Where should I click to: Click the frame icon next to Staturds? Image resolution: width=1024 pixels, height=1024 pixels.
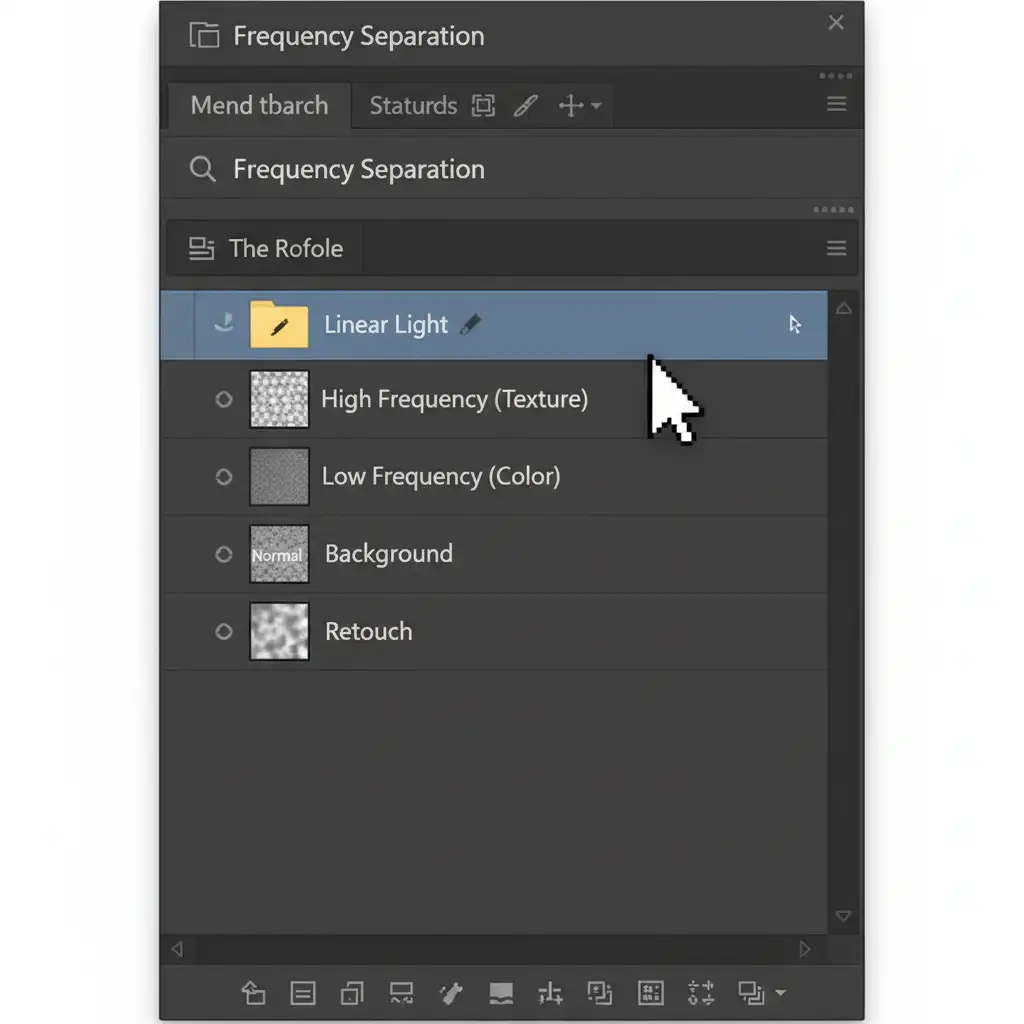[484, 106]
